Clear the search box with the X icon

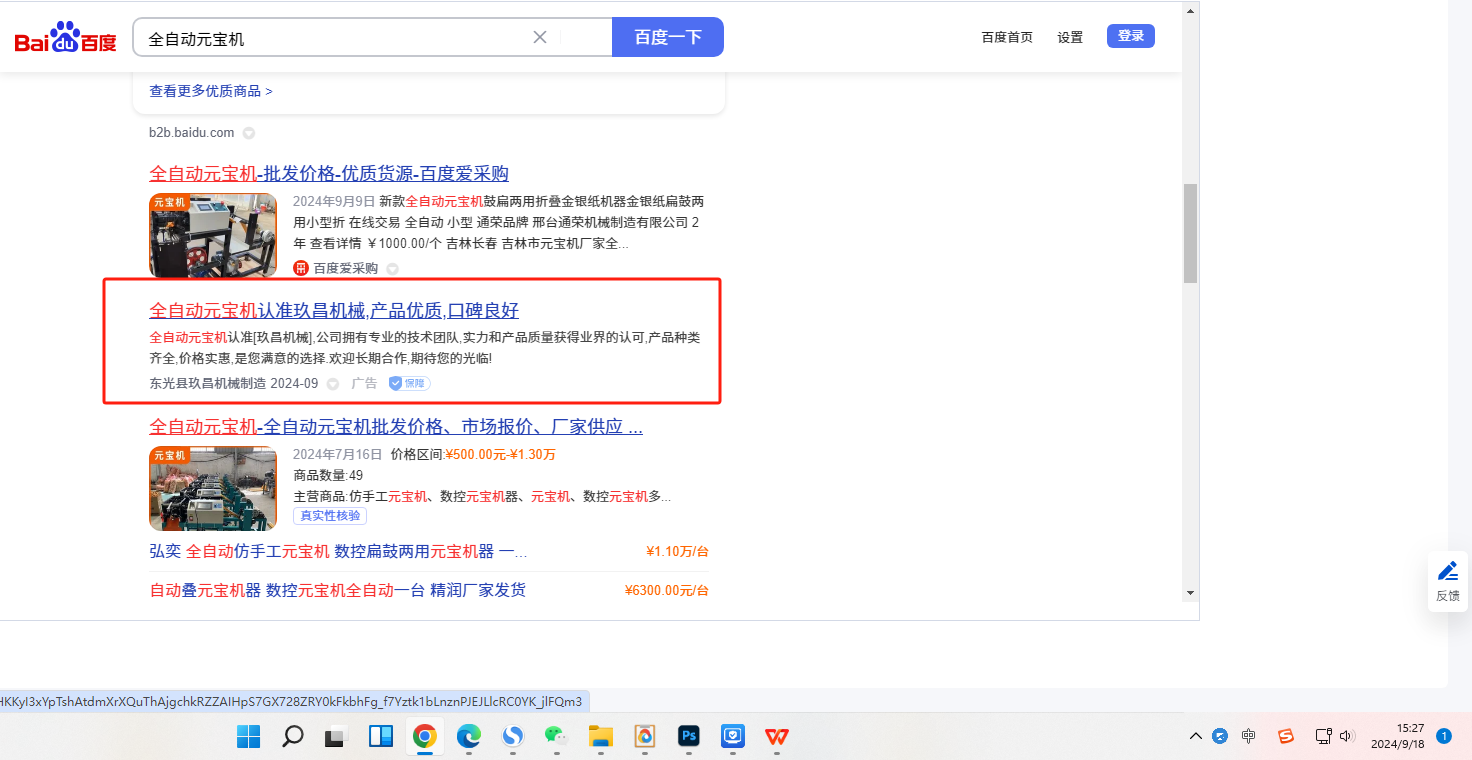(x=540, y=37)
